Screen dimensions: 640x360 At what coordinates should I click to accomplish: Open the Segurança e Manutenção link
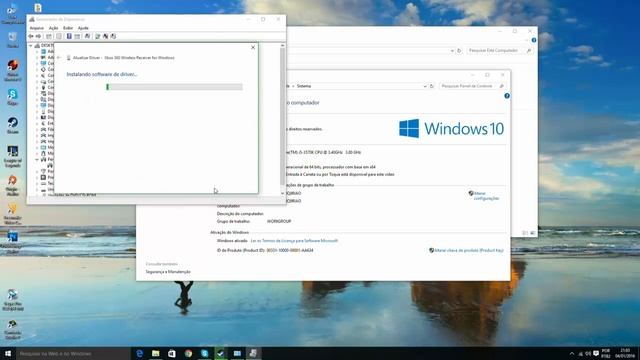tap(168, 272)
